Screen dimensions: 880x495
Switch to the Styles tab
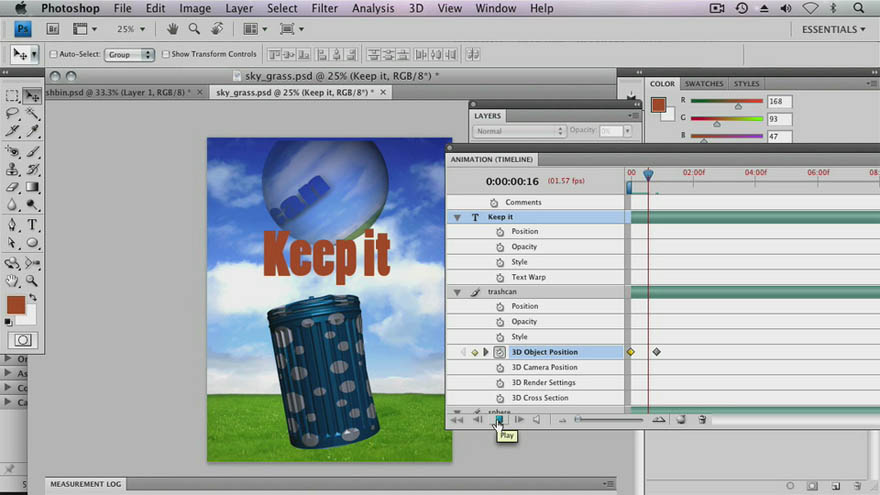746,84
